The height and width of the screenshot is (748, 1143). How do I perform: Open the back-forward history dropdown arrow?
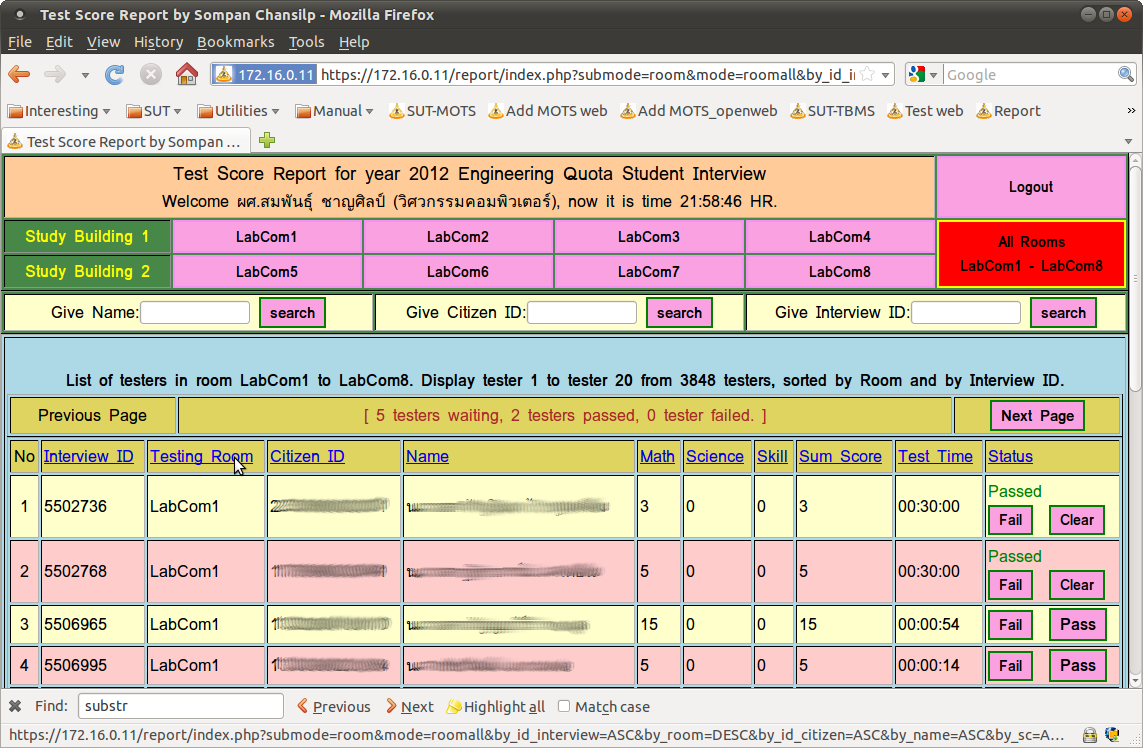[85, 75]
